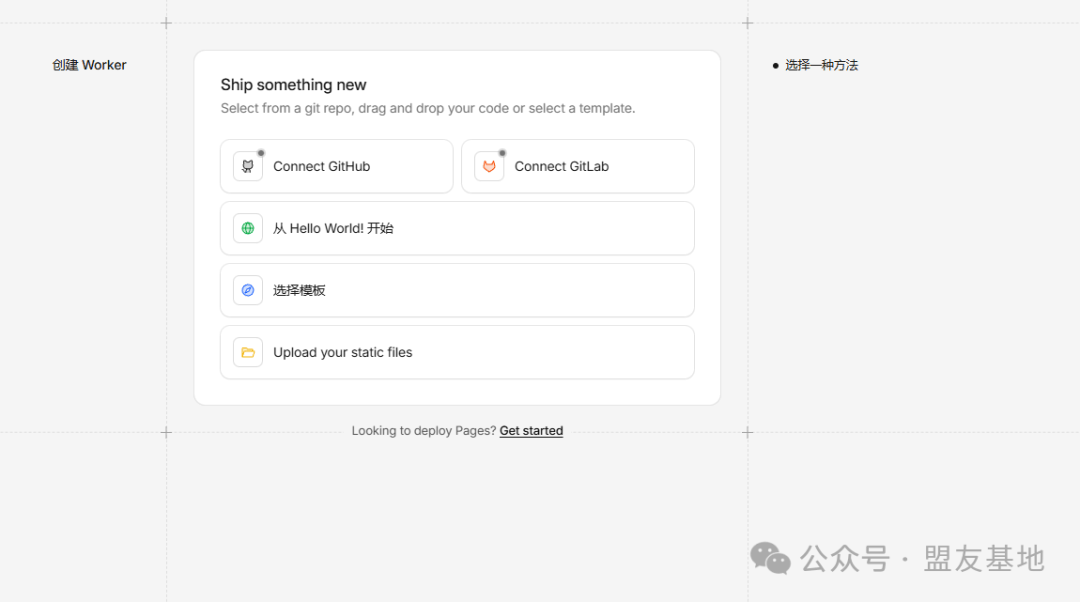Click the bullet beside 选择一种方法

point(775,65)
